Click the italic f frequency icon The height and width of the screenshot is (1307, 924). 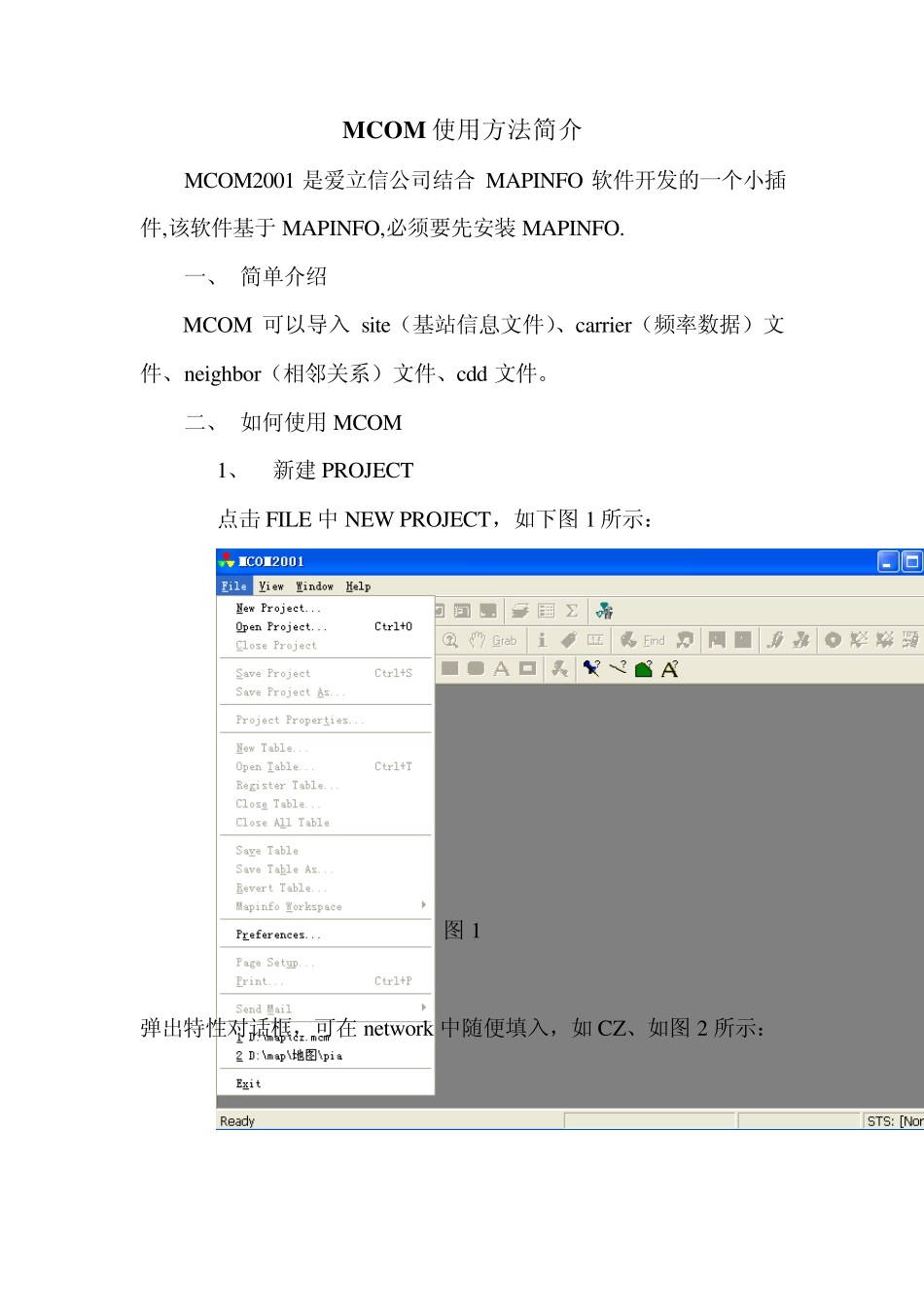pos(775,640)
